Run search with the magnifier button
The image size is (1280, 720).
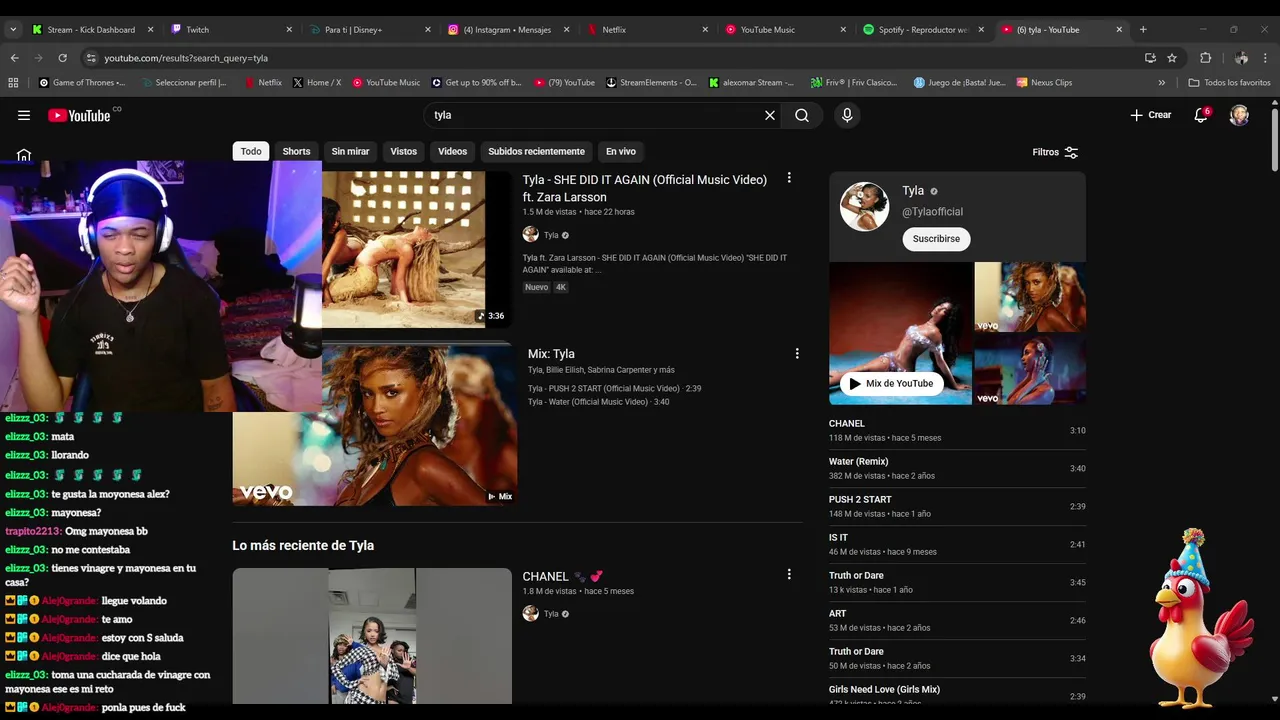[802, 115]
